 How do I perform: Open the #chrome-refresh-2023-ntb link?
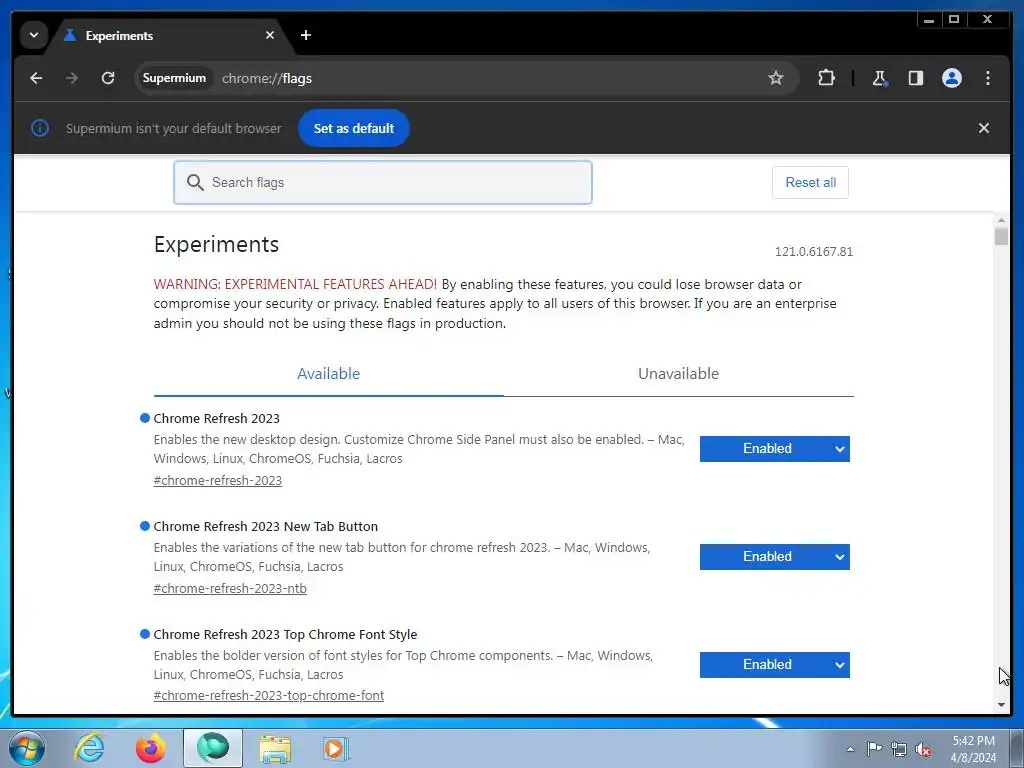pos(230,588)
